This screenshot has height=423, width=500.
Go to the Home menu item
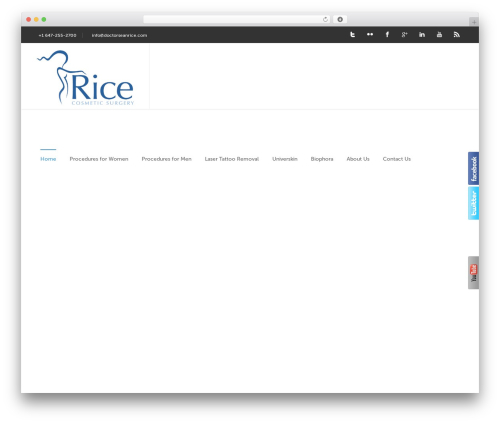pos(48,159)
